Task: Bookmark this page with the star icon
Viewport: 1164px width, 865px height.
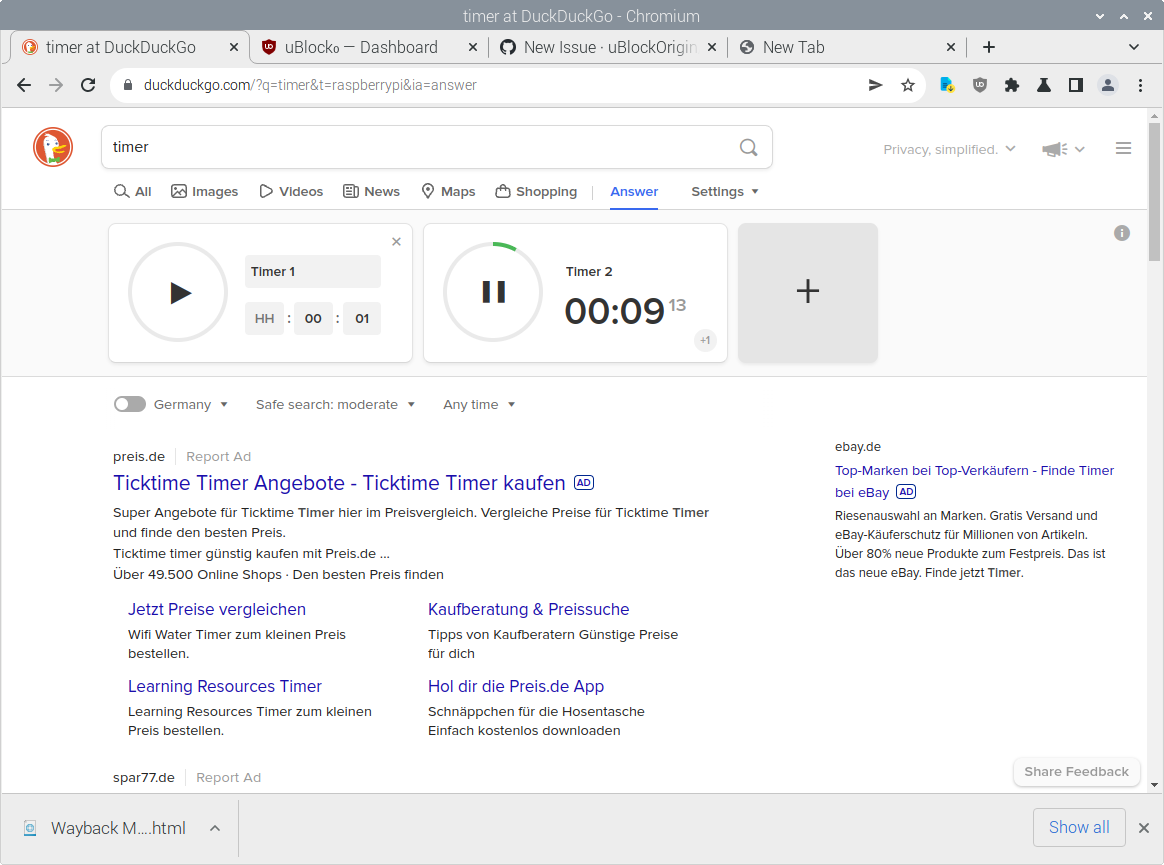Action: (x=908, y=85)
